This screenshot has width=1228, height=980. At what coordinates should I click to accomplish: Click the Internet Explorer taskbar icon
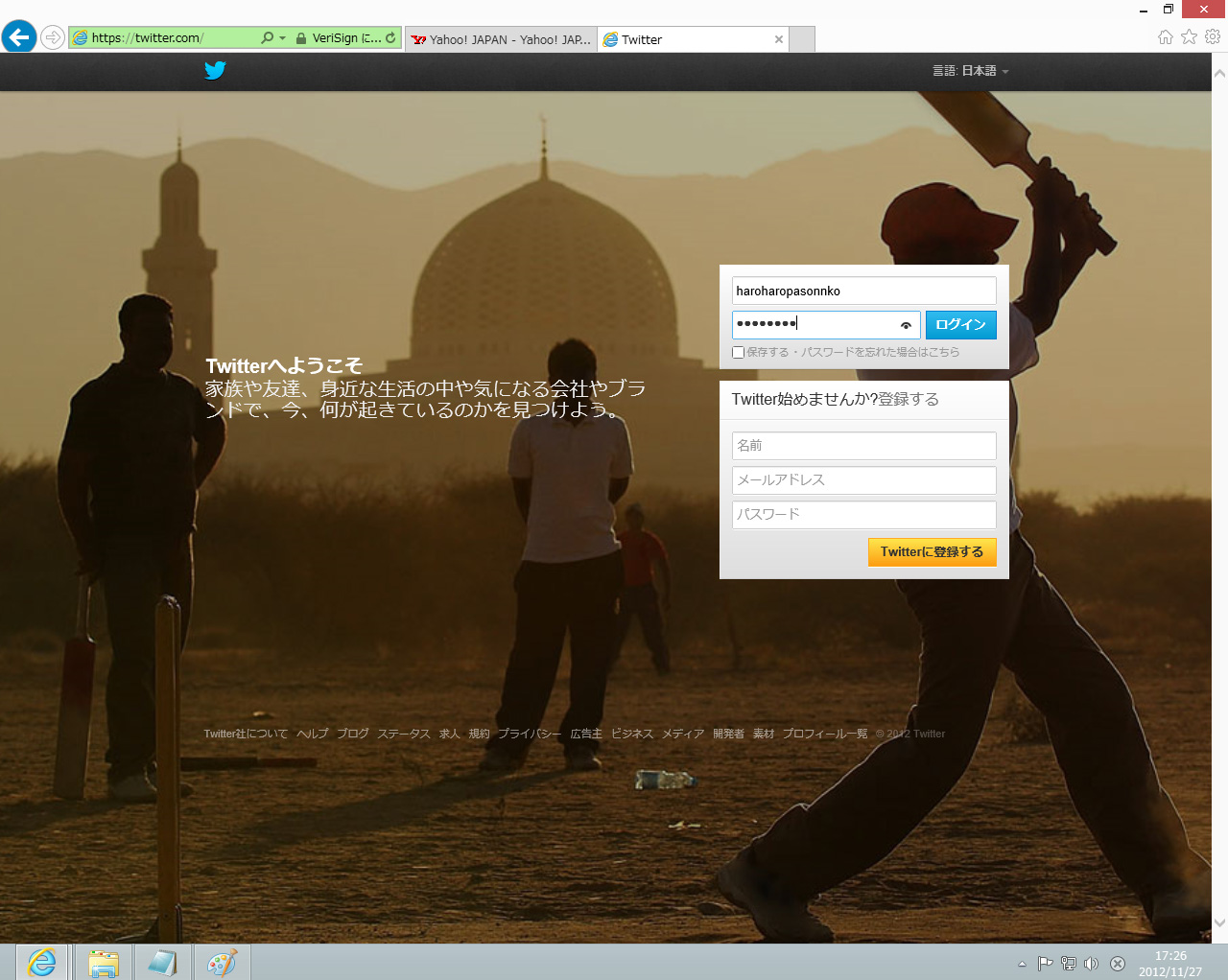pyautogui.click(x=42, y=962)
